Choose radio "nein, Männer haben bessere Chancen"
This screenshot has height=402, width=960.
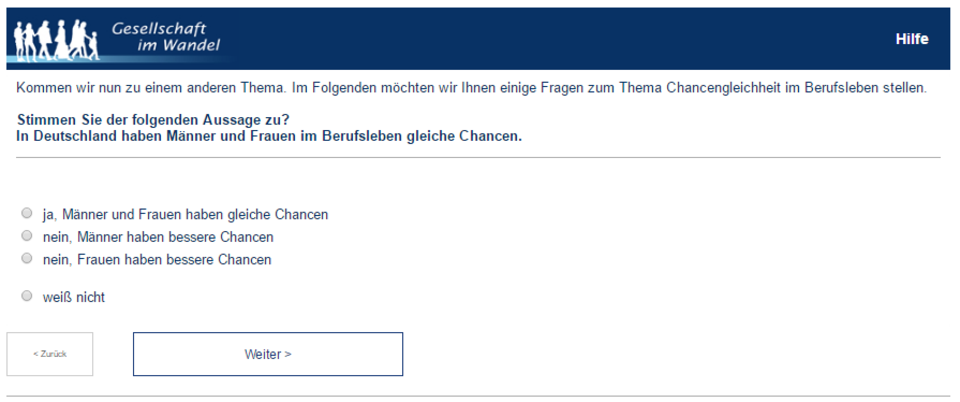point(27,236)
